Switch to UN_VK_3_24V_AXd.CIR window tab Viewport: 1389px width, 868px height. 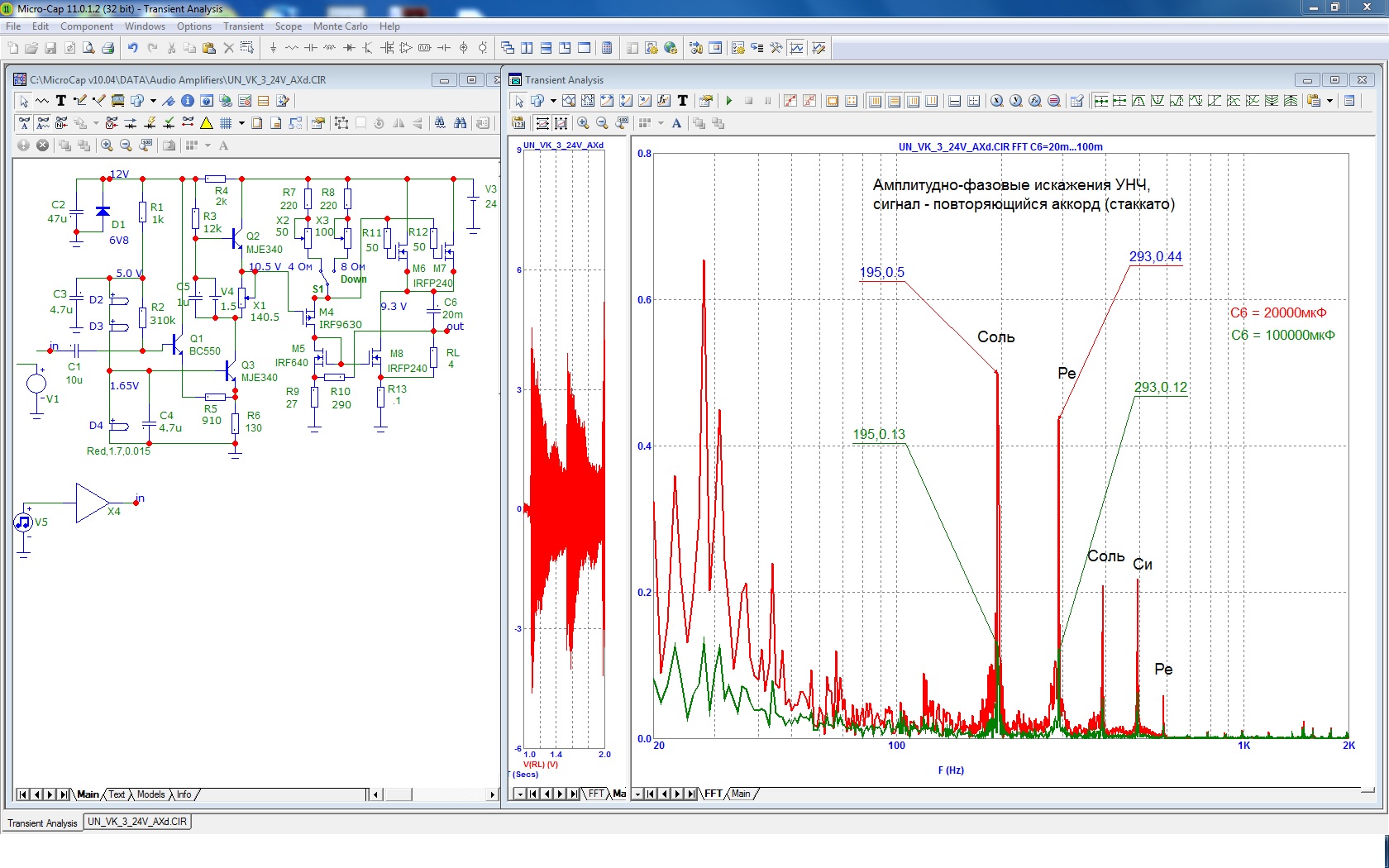coord(137,822)
